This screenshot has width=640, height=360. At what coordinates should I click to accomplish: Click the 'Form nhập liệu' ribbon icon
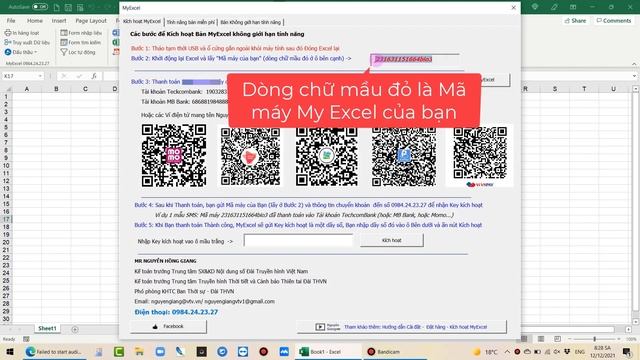click(x=64, y=33)
